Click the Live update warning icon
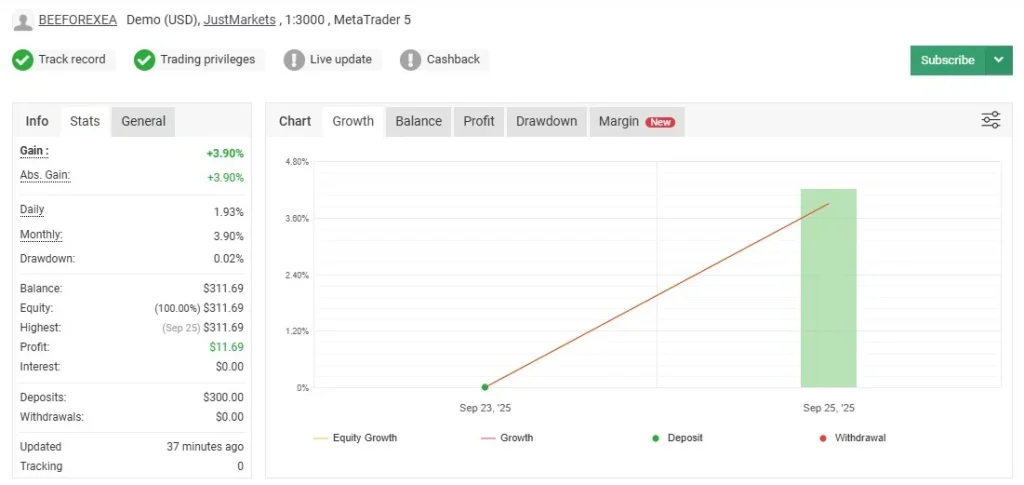The image size is (1024, 485). (294, 60)
